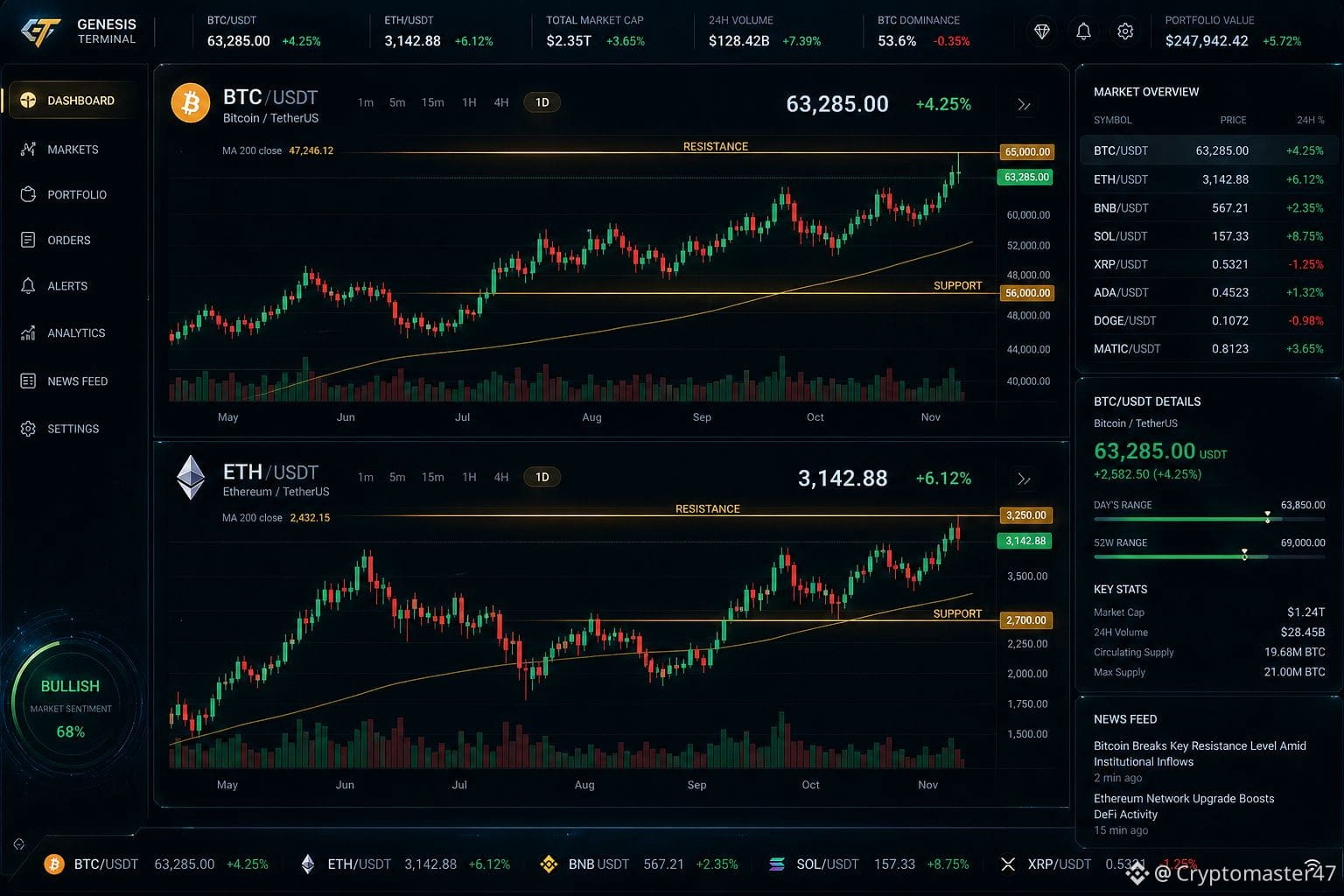Select SOL/USDT row in Market Overview
Screen dimensions: 1344x896
point(1208,236)
